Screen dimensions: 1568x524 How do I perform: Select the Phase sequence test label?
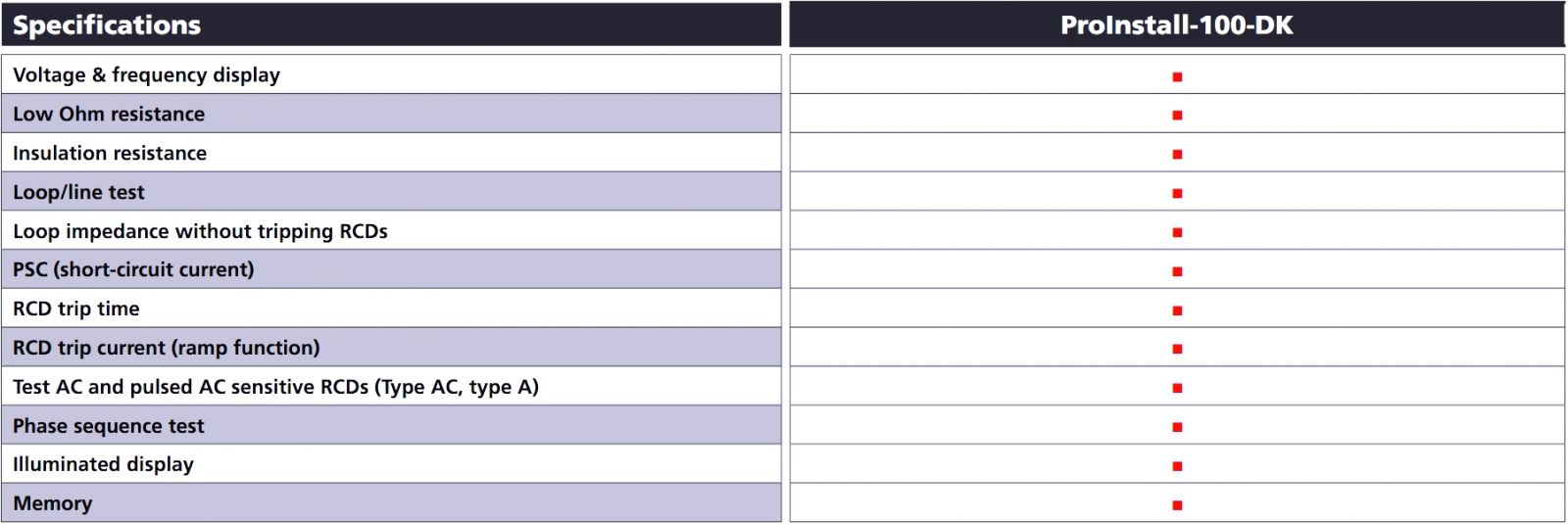point(109,426)
